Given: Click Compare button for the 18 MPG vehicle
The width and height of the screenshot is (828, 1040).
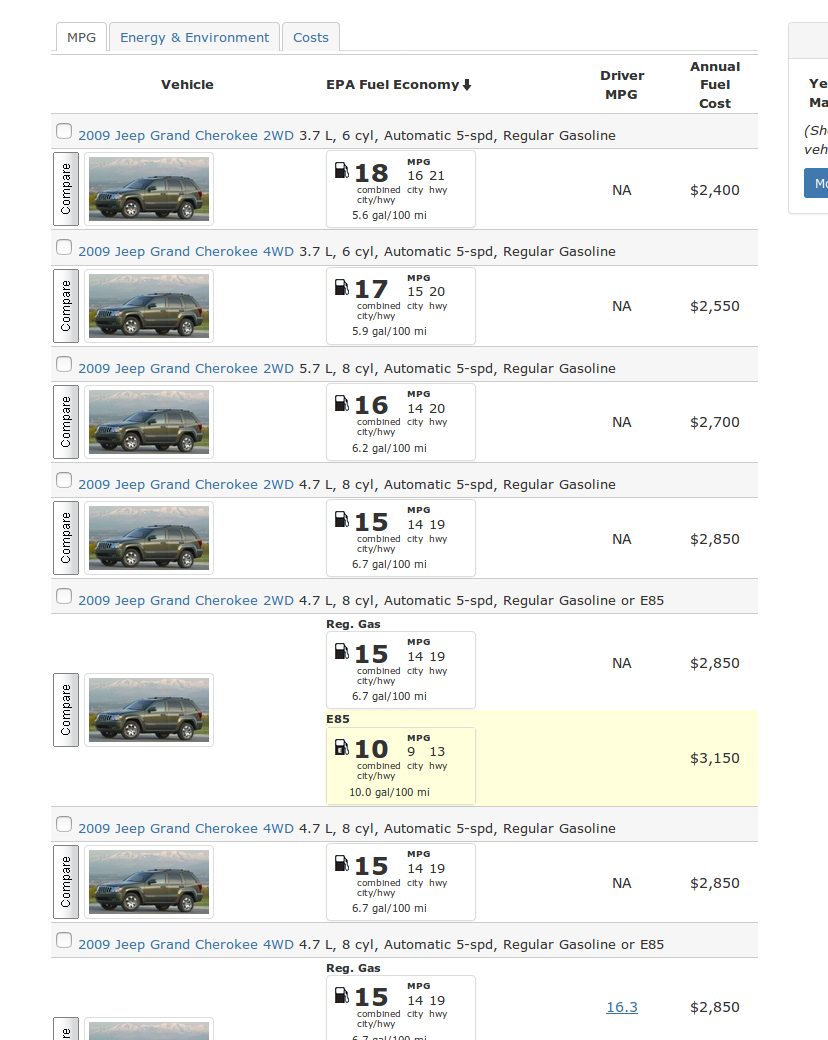Looking at the screenshot, I should click(66, 189).
